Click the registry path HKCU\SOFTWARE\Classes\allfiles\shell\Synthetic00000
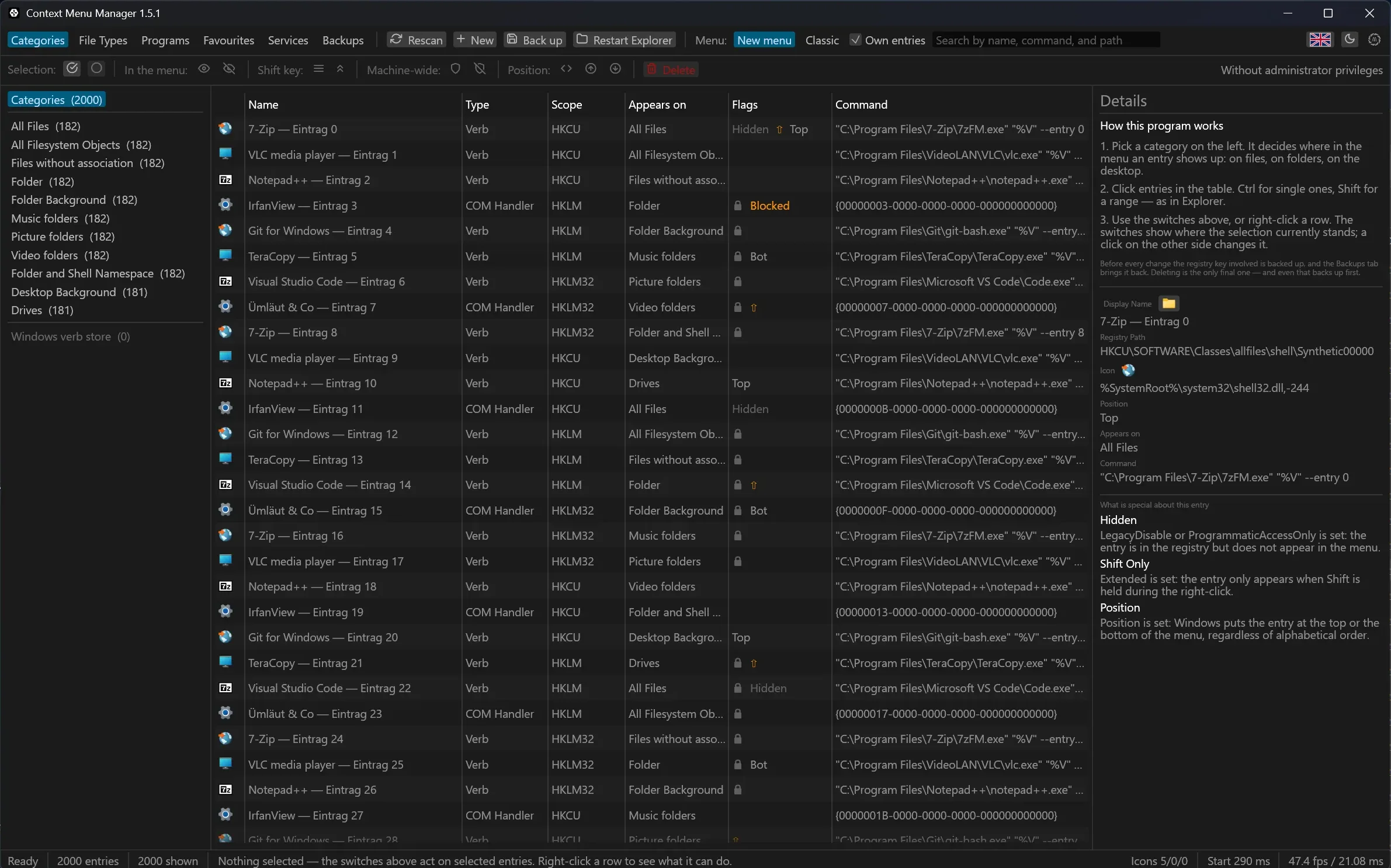Image resolution: width=1391 pixels, height=868 pixels. click(1237, 351)
